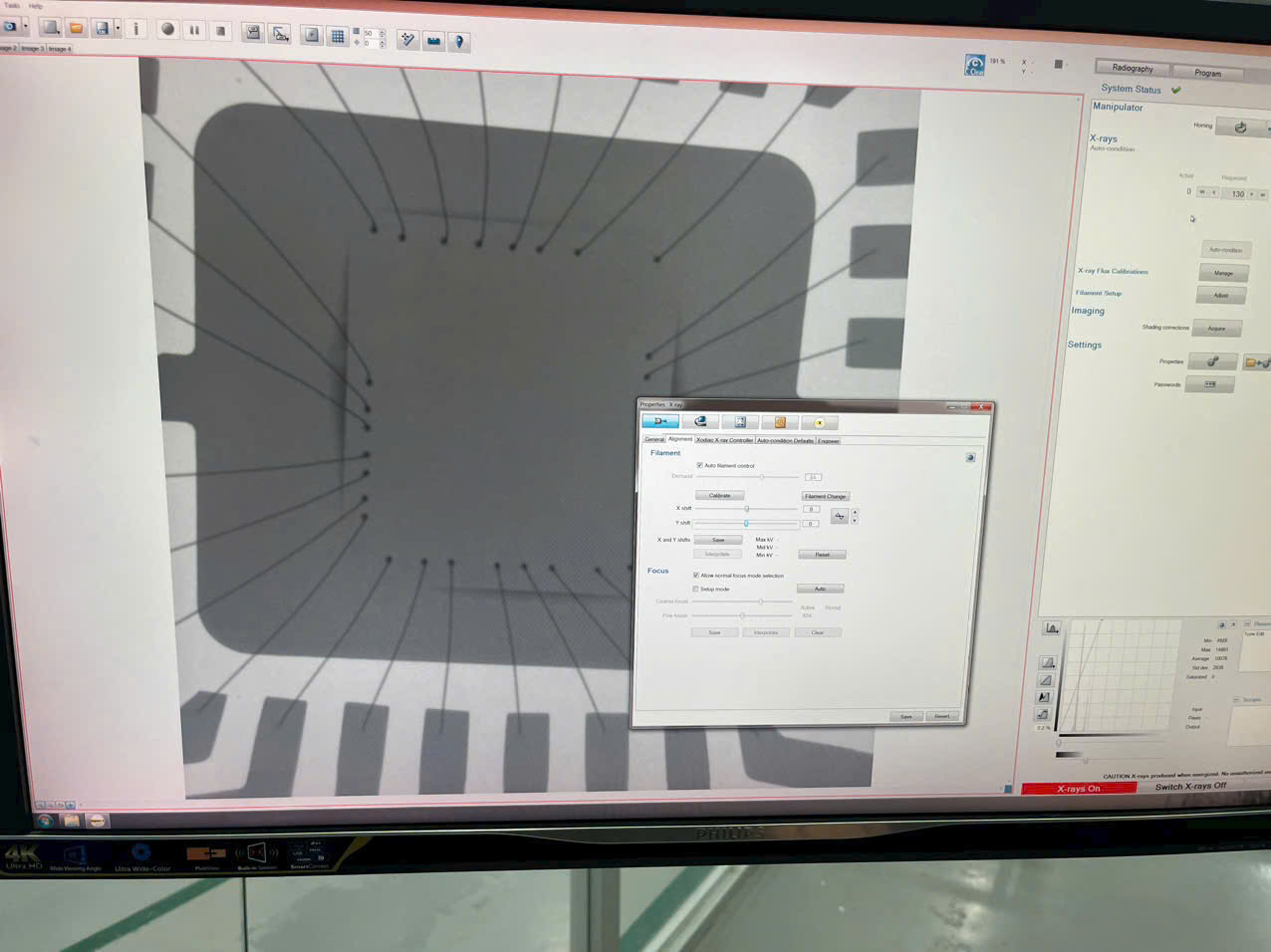
Task: Click the record button in the toolbar
Action: click(167, 30)
